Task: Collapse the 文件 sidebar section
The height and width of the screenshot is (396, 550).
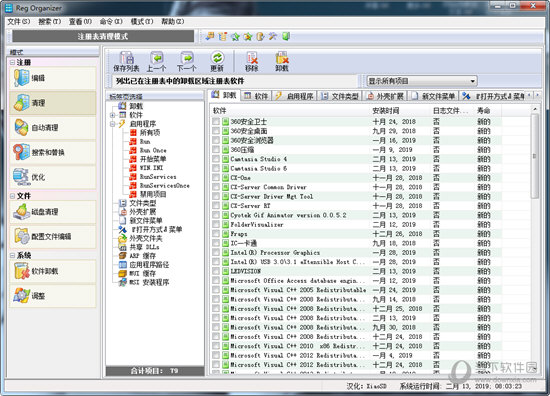Action: coord(13,196)
